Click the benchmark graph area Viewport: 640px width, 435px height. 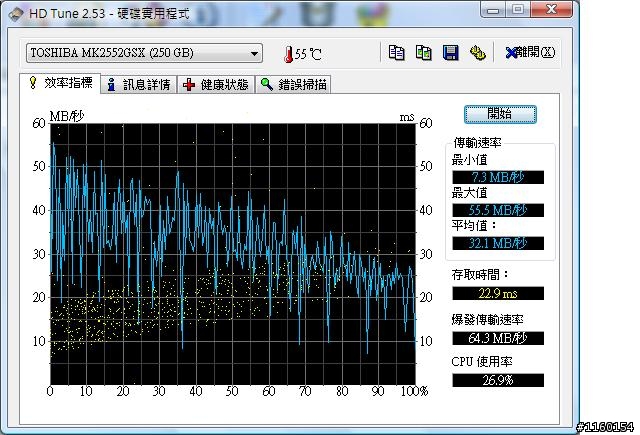point(233,254)
